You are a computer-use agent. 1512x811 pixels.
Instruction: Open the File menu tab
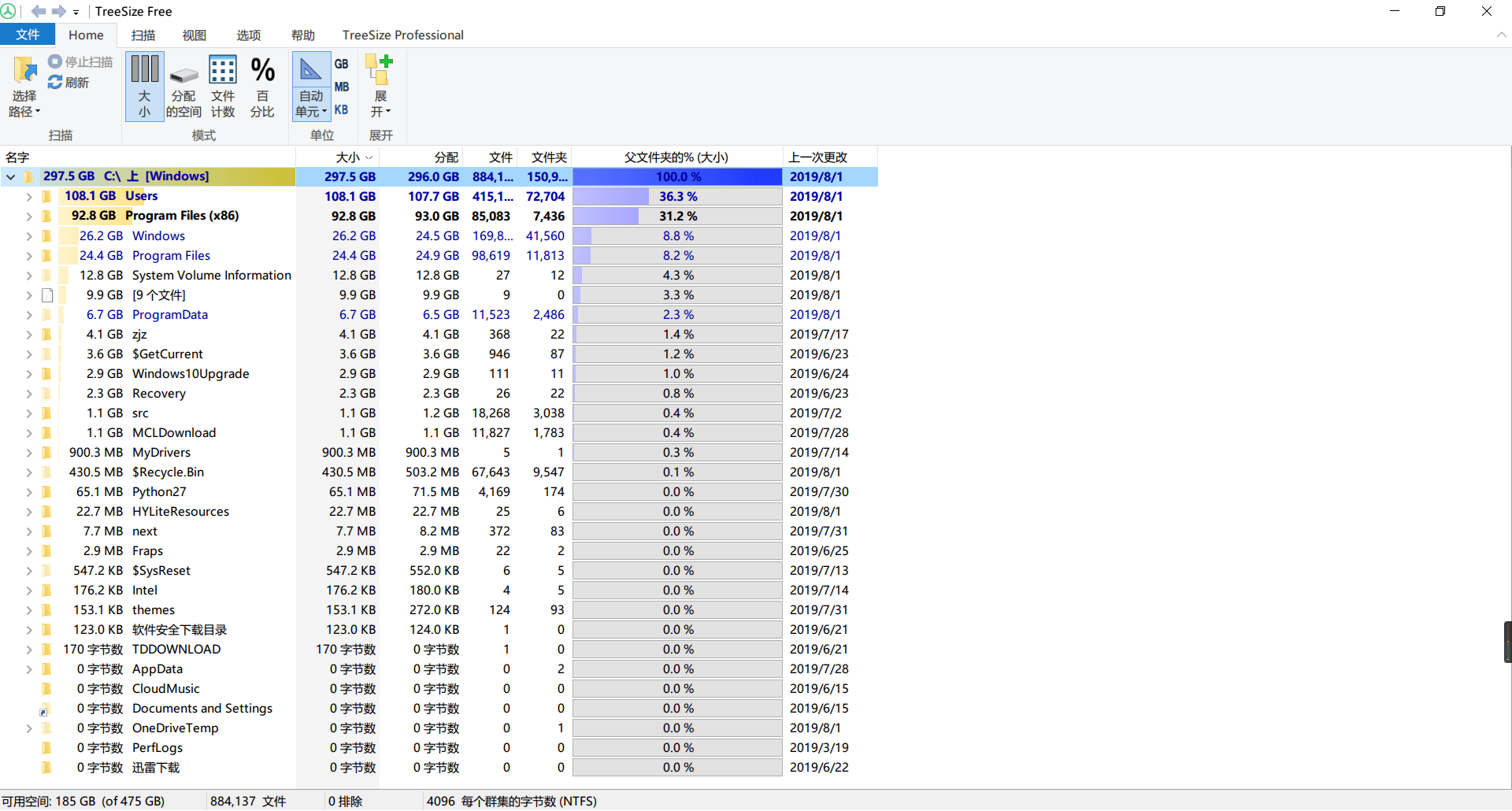[x=28, y=35]
